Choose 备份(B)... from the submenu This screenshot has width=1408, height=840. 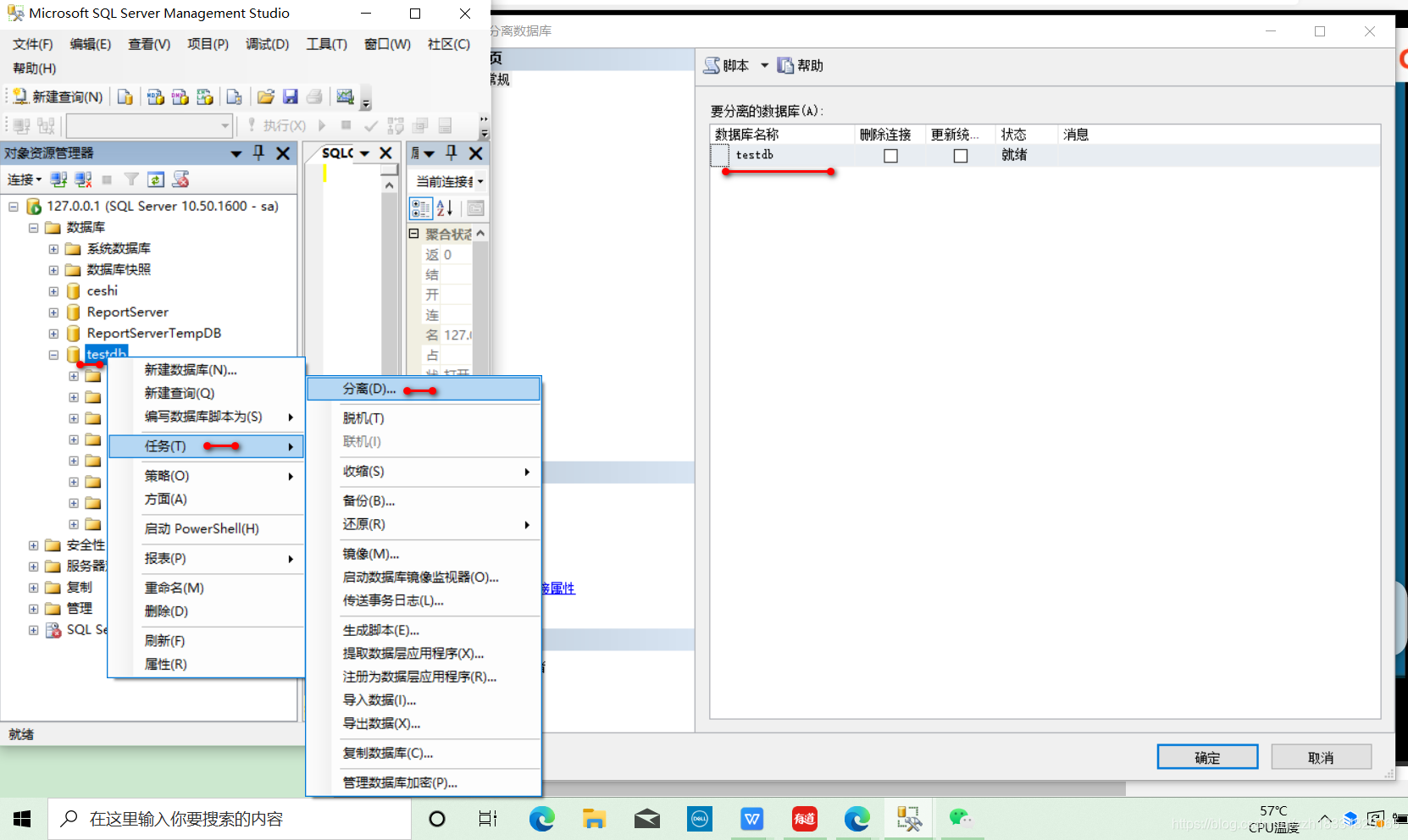pos(424,501)
